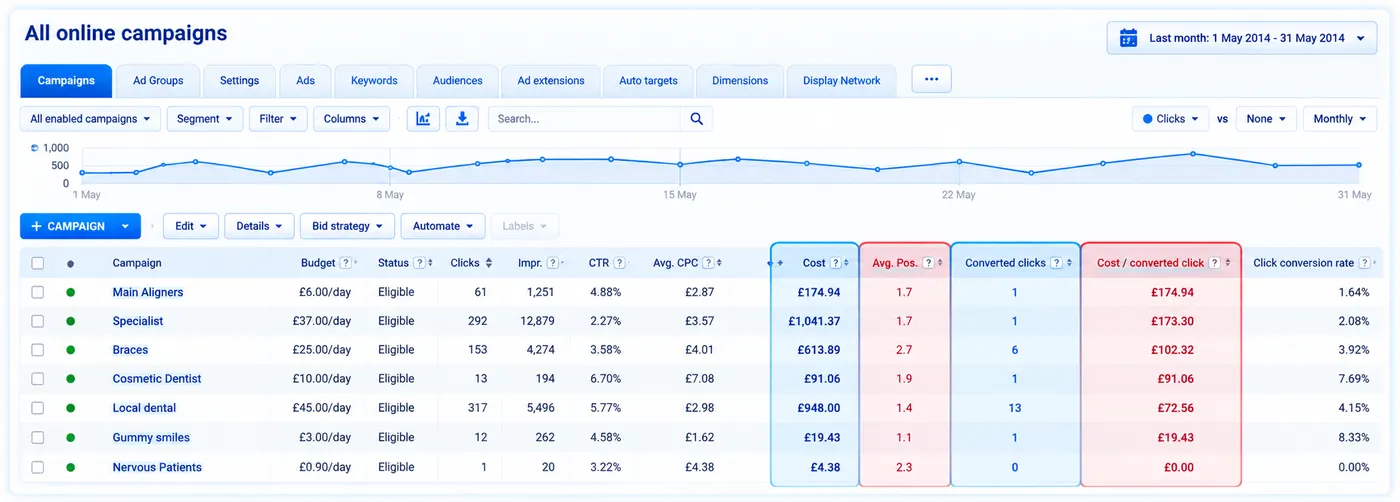Click the download report icon
The image size is (1400, 502).
point(462,119)
